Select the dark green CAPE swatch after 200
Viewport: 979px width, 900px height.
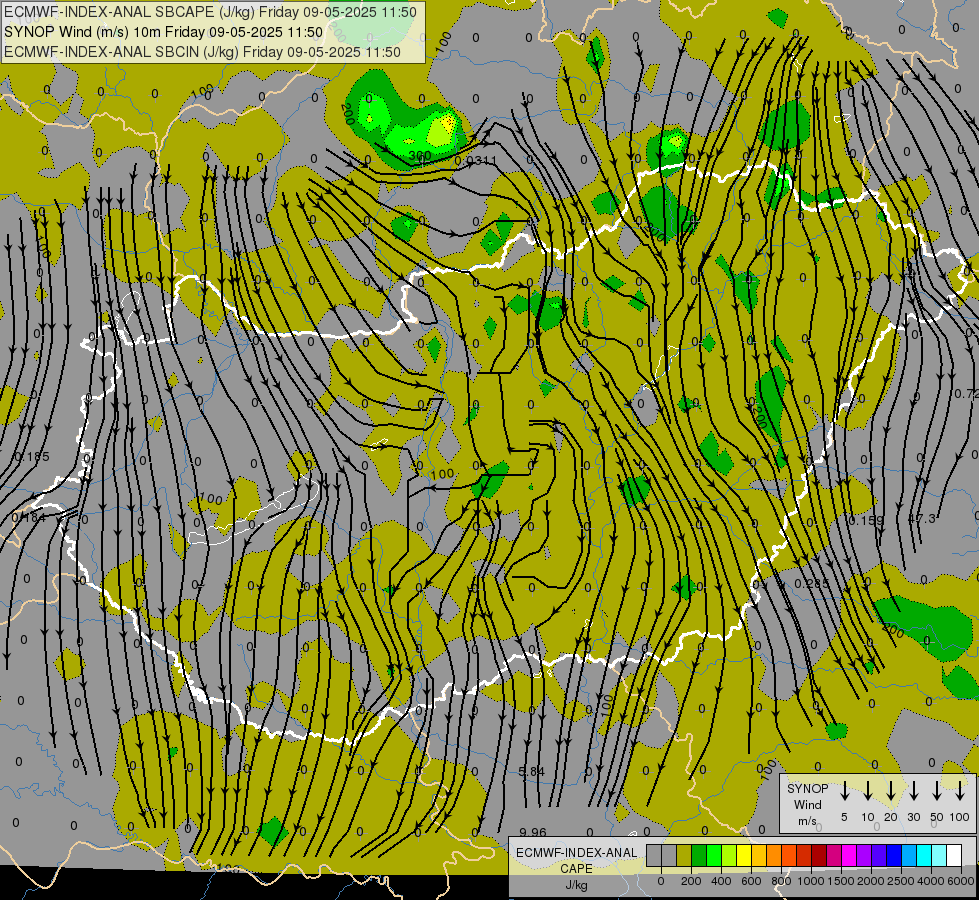(699, 855)
